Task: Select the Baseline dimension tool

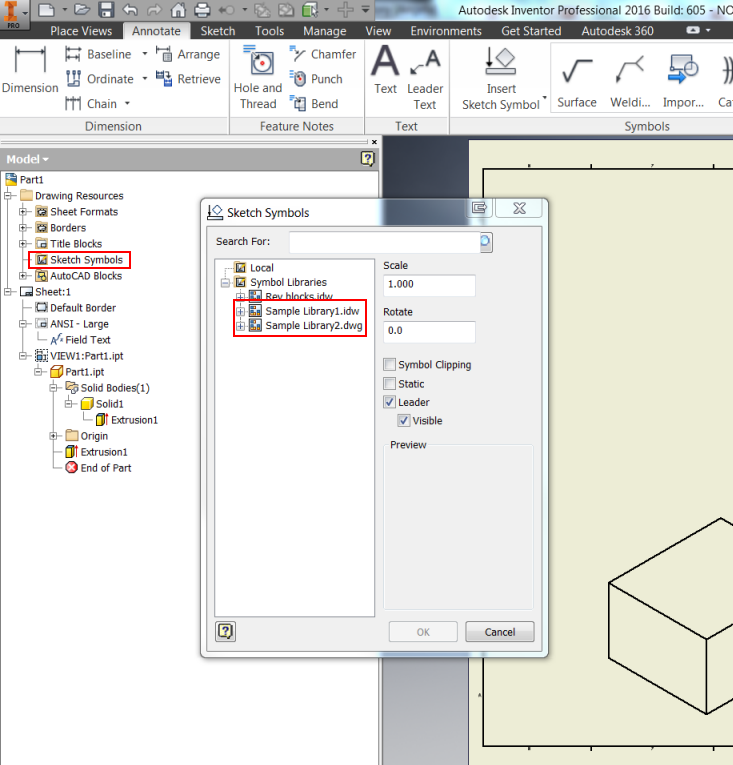Action: (99, 54)
